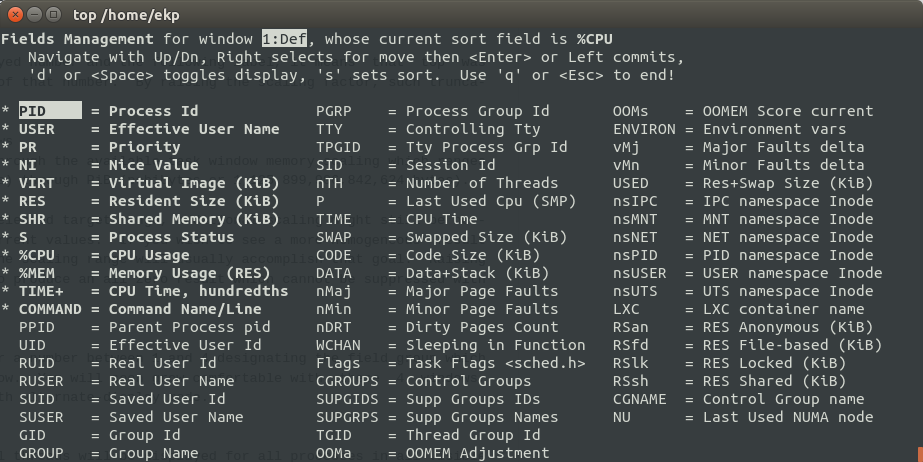Select the NU NUMA node field
923x462 pixels.
[743, 417]
